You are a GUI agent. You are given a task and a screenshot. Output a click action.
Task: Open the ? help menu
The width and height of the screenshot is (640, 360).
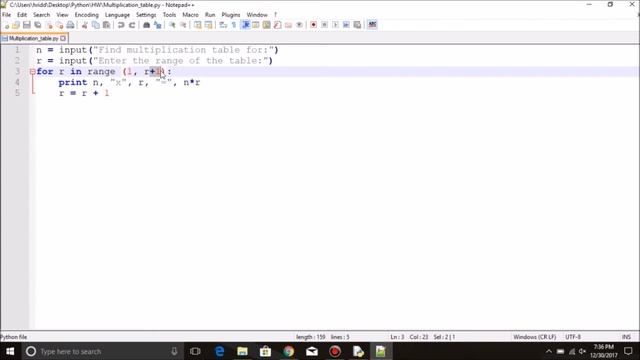coord(276,15)
